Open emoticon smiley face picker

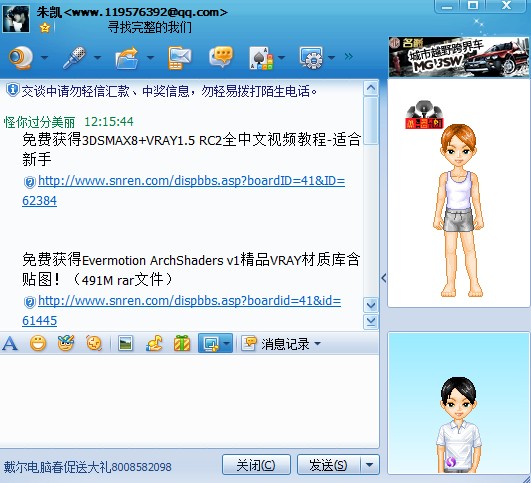click(38, 343)
